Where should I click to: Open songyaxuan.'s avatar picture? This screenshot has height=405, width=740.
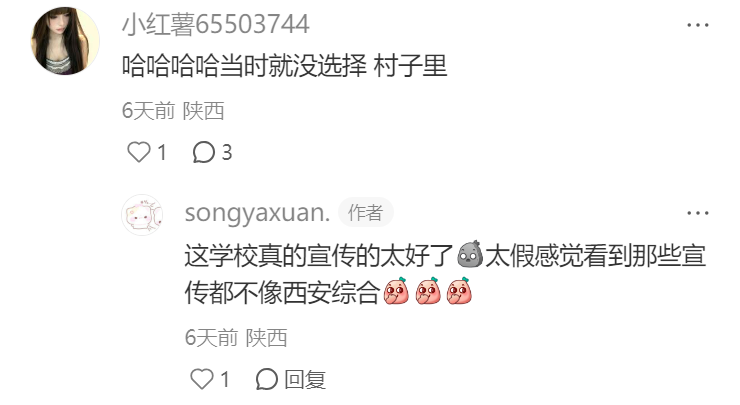point(142,215)
